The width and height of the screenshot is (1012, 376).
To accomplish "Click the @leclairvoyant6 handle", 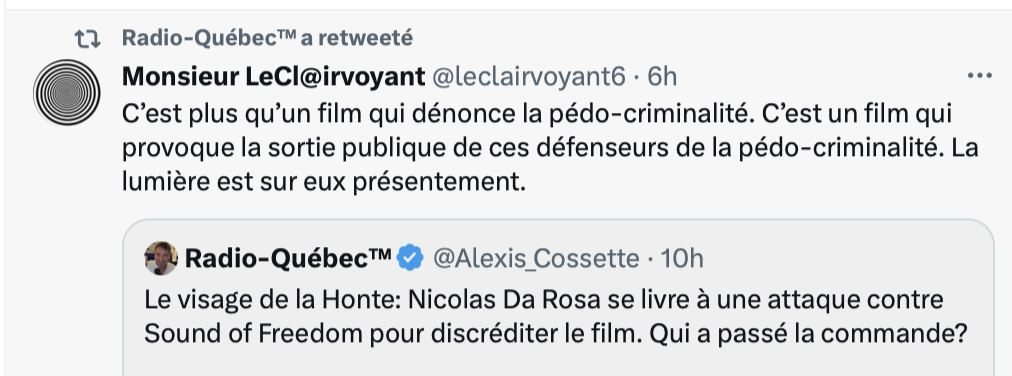I will tap(528, 77).
